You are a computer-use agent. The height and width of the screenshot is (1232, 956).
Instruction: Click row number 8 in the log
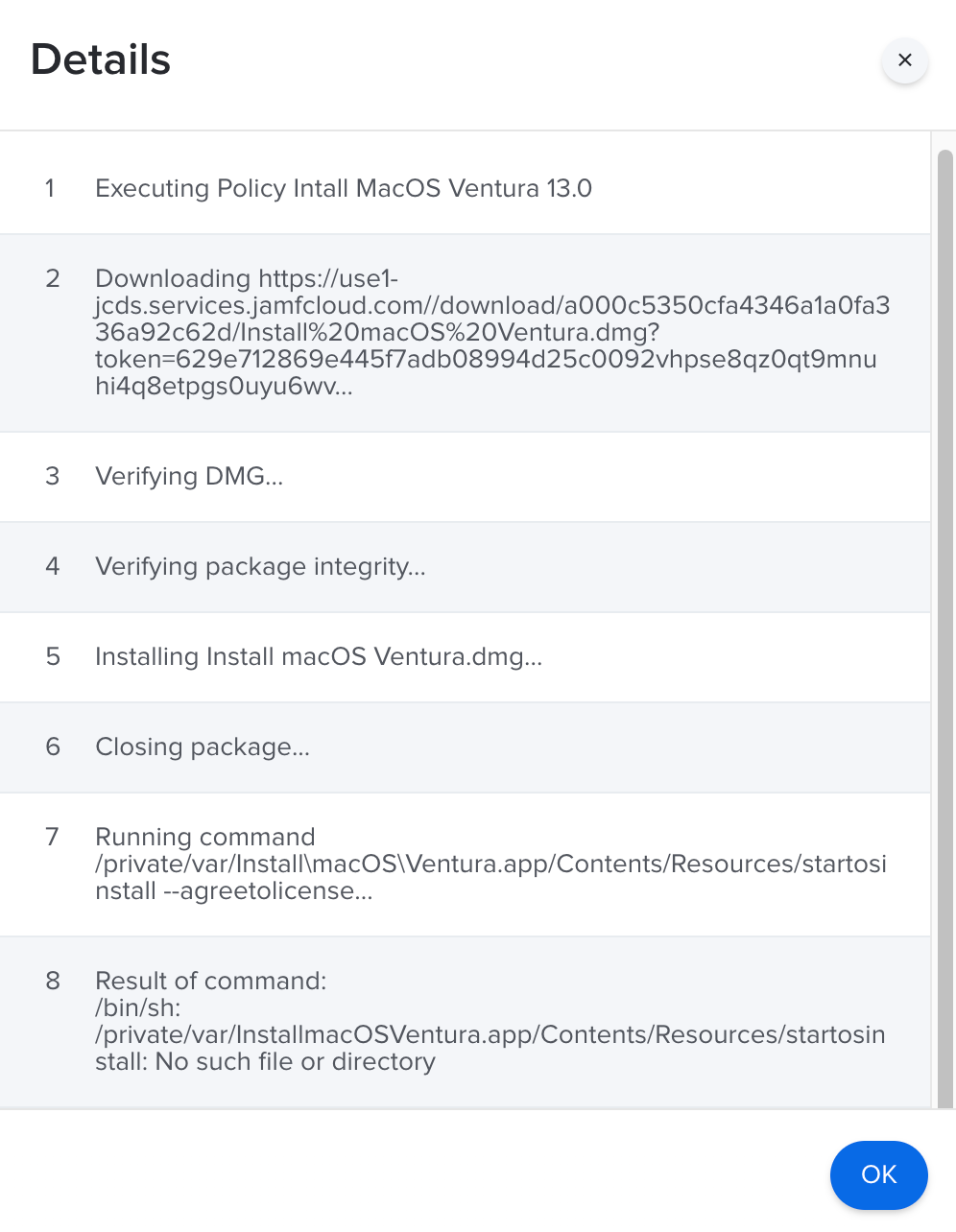[x=53, y=982]
